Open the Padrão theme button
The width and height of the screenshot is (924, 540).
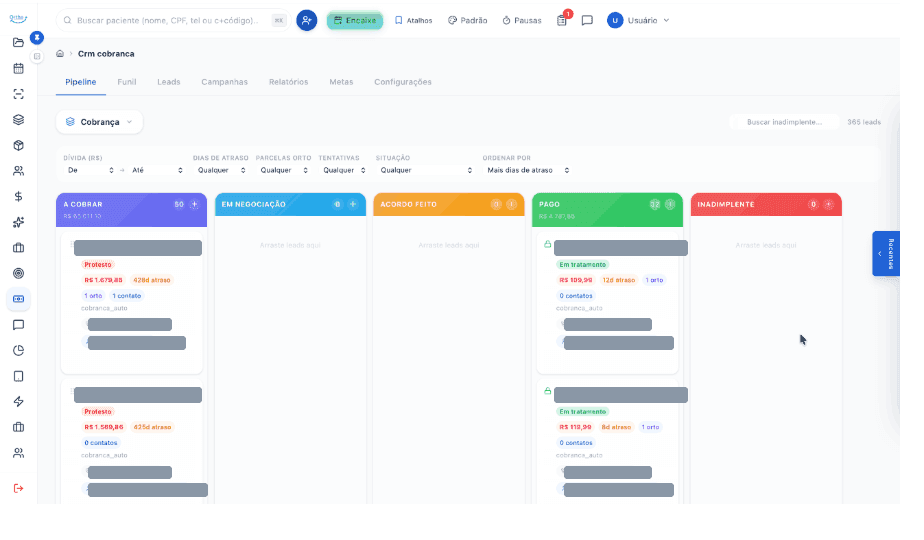[468, 20]
